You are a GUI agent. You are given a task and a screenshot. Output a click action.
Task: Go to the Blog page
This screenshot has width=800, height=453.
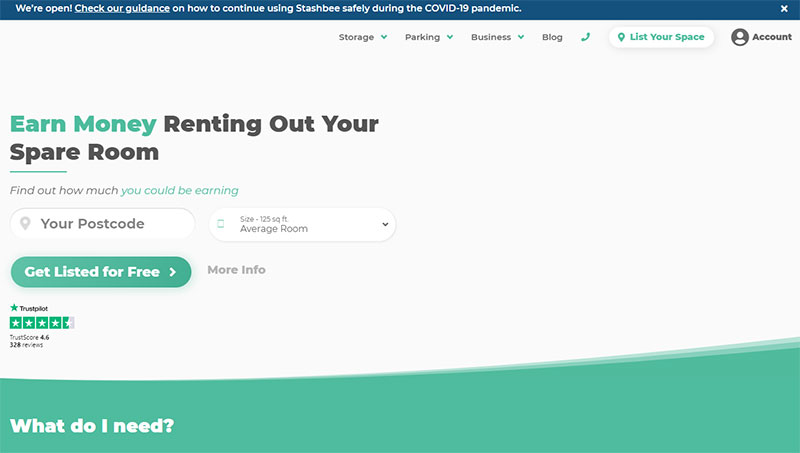pos(552,37)
